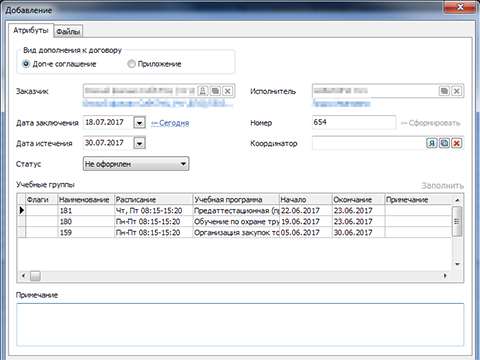Image resolution: width=480 pixels, height=360 pixels.
Task: Open the Дата истечения calendar dropdown
Action: (x=139, y=143)
